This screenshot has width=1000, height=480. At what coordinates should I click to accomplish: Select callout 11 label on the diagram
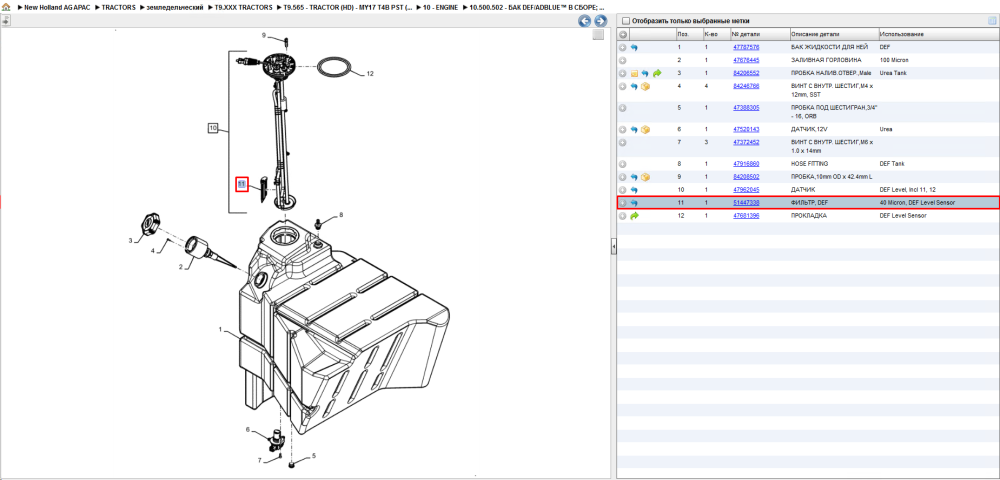tap(242, 184)
